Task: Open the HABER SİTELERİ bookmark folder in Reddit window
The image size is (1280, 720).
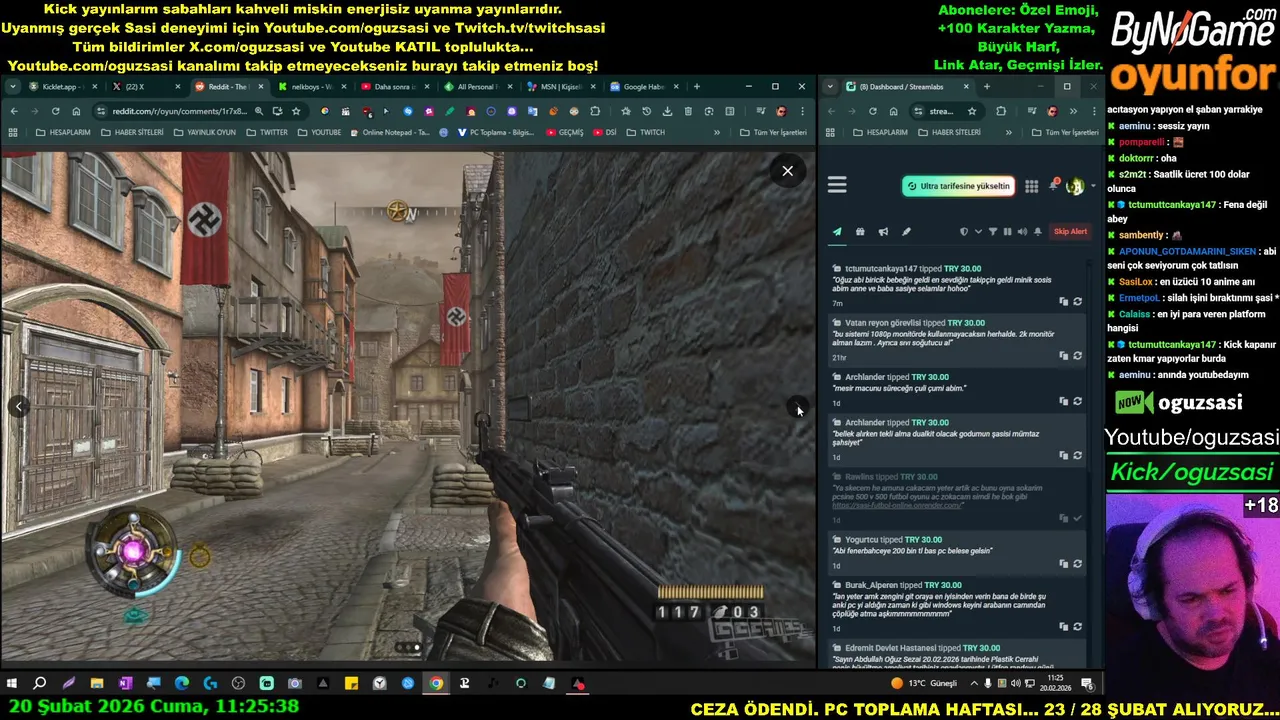Action: pos(131,132)
